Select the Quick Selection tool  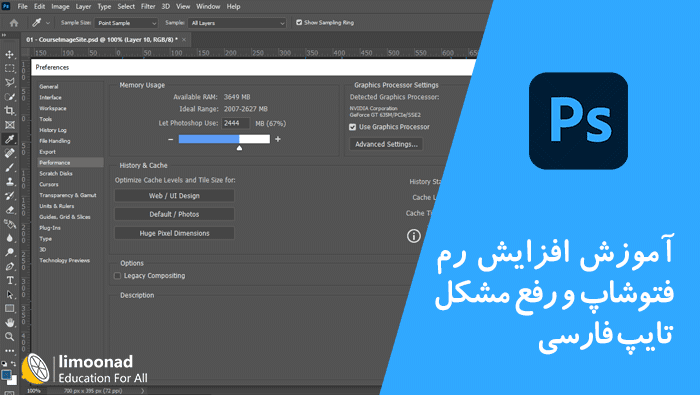point(9,97)
